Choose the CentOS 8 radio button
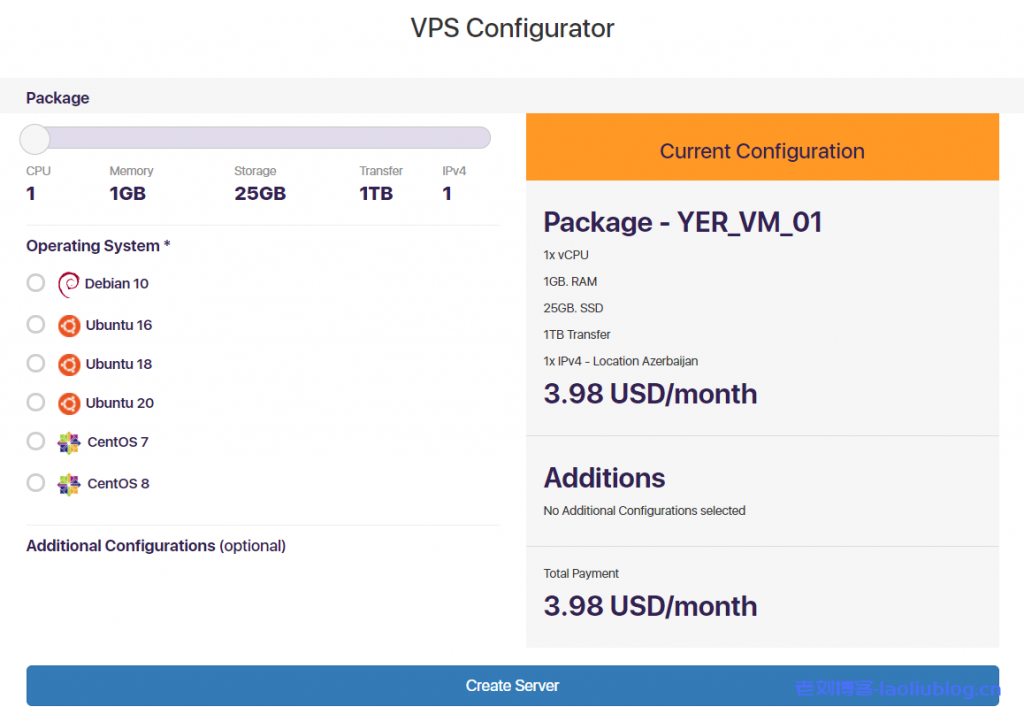The width and height of the screenshot is (1024, 722). 36,483
